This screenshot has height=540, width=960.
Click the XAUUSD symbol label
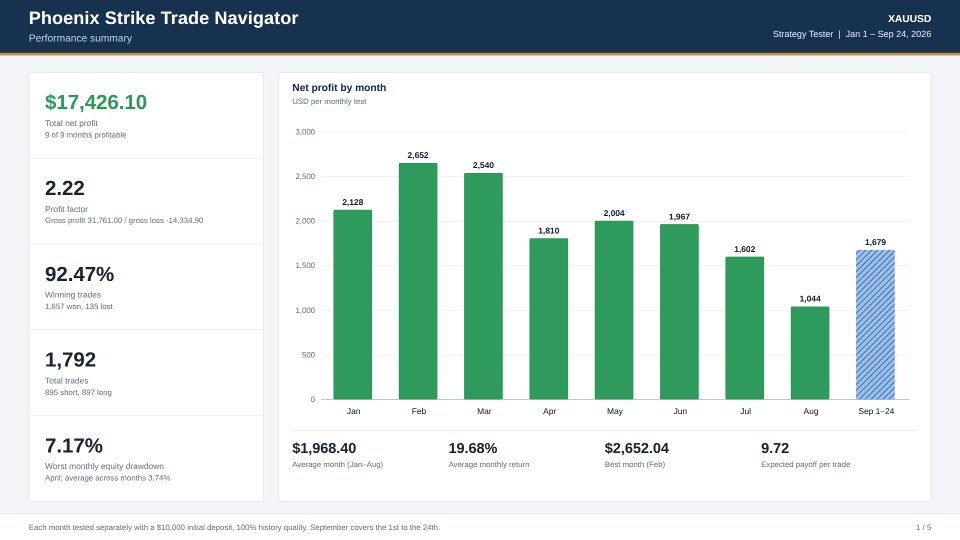point(909,19)
